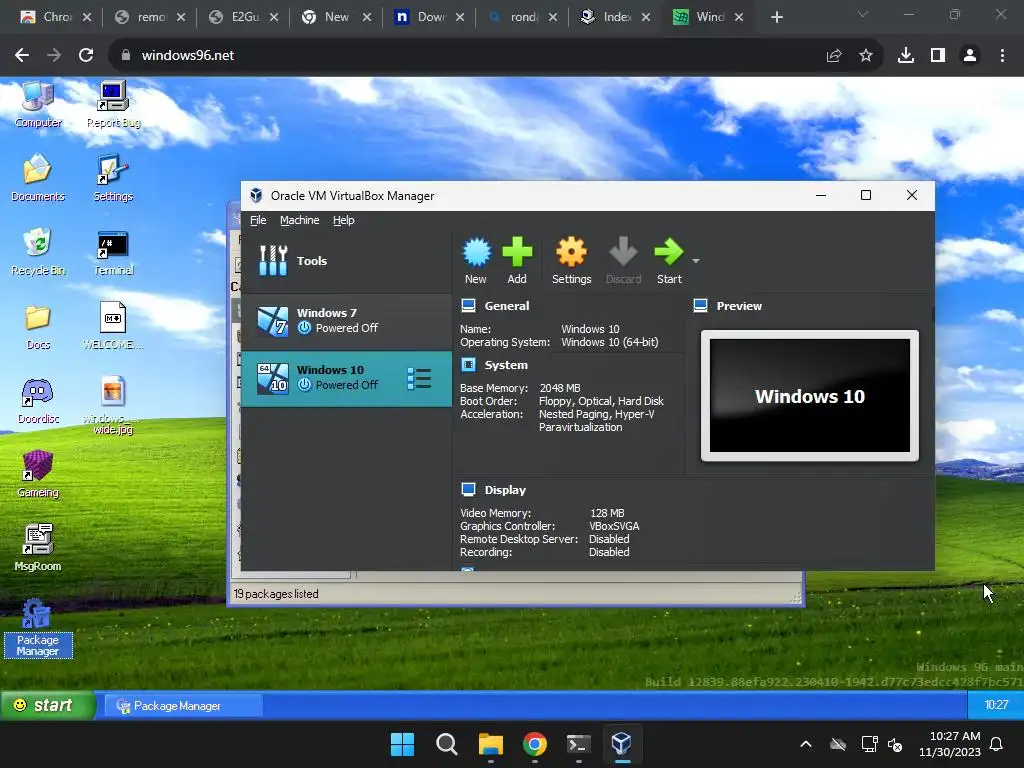Show hidden system tray icons

pyautogui.click(x=806, y=744)
